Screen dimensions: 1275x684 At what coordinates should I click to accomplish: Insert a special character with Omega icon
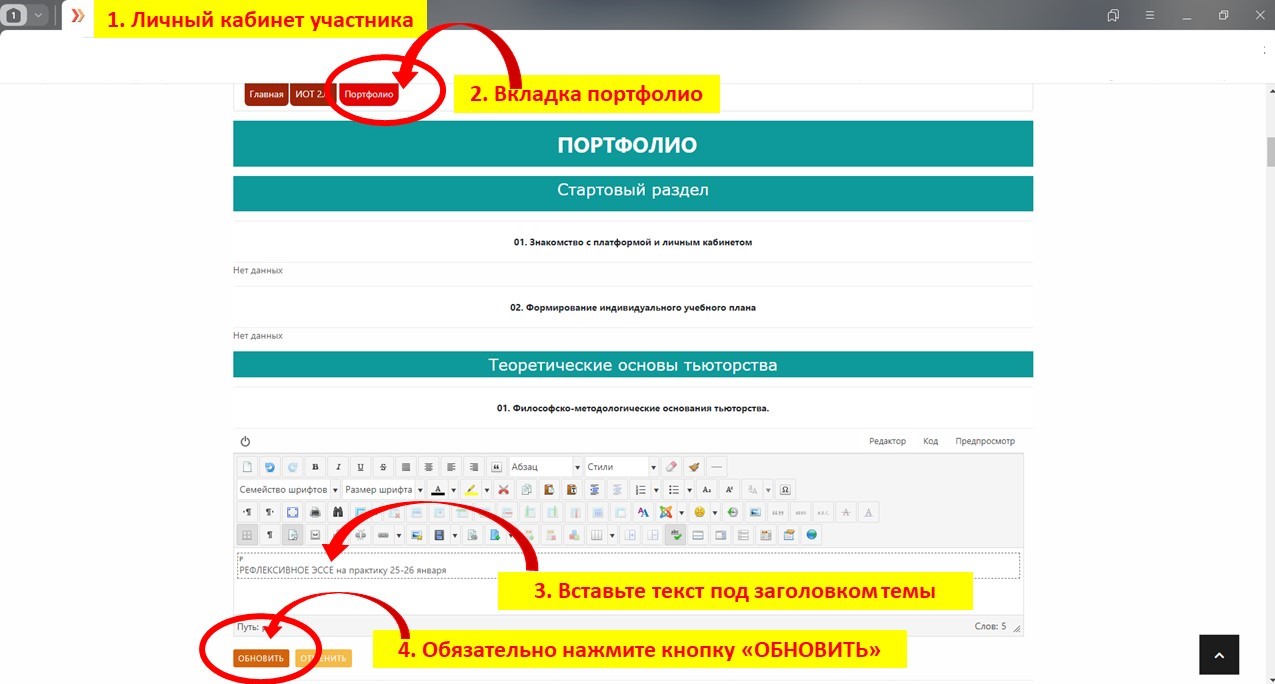[x=785, y=490]
